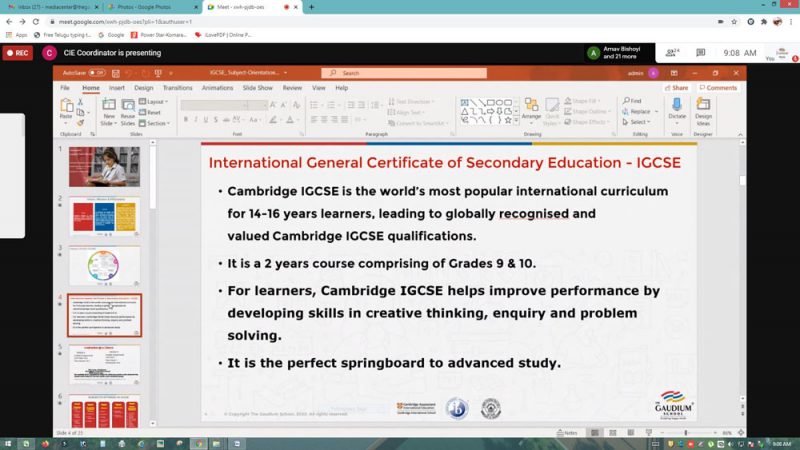Open the Comments button
800x450 pixels.
(x=718, y=88)
